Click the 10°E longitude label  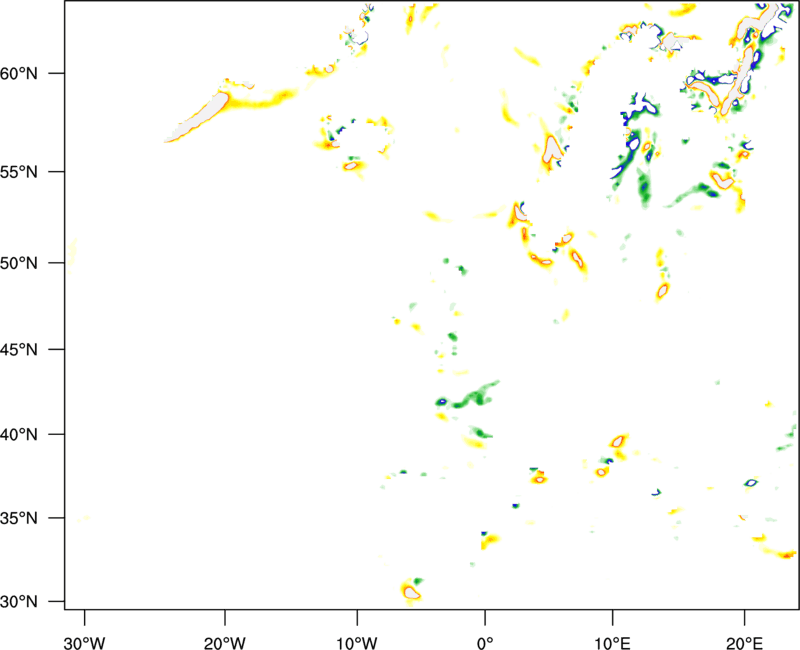coord(612,643)
